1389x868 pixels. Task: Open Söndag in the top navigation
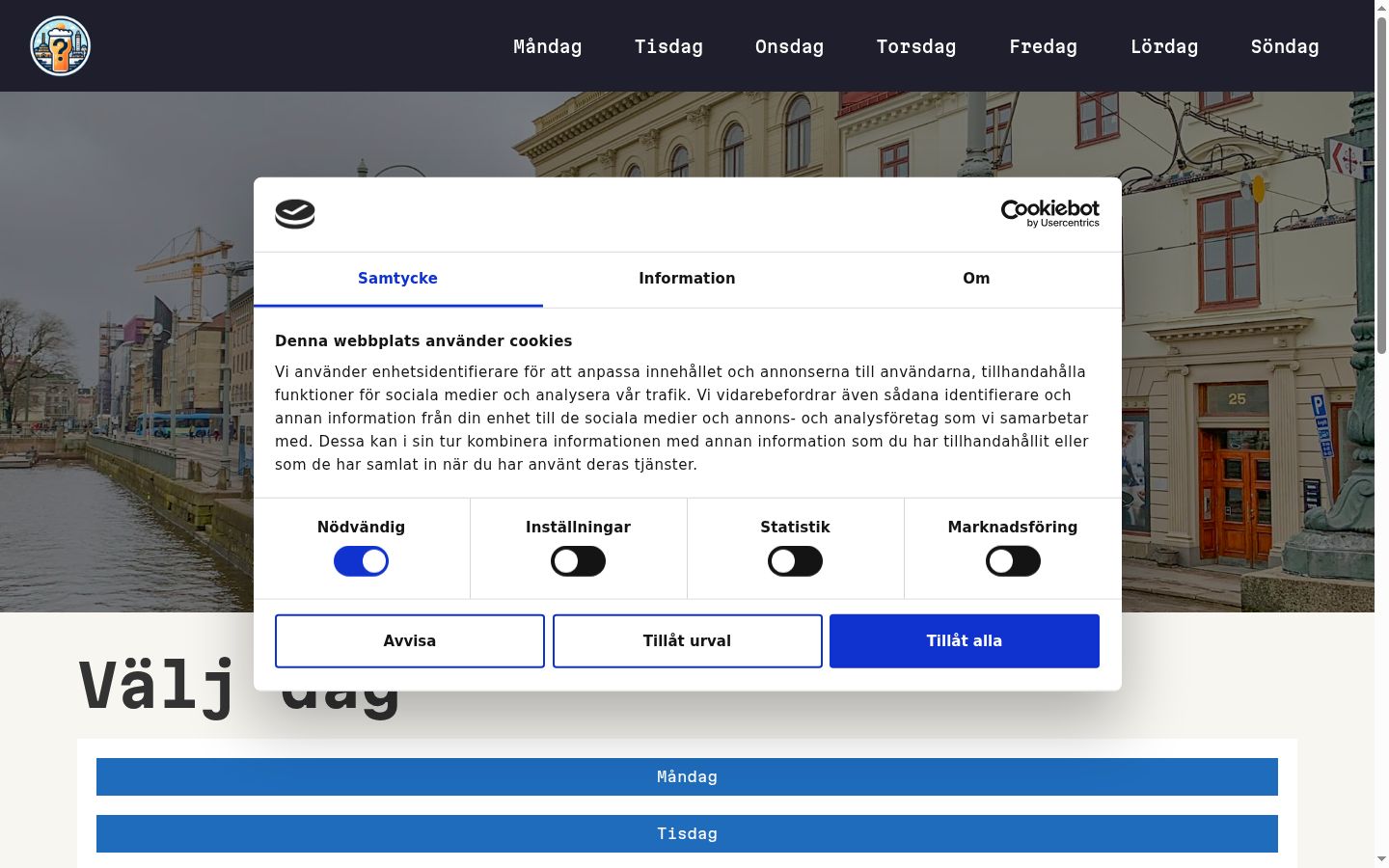pos(1285,46)
